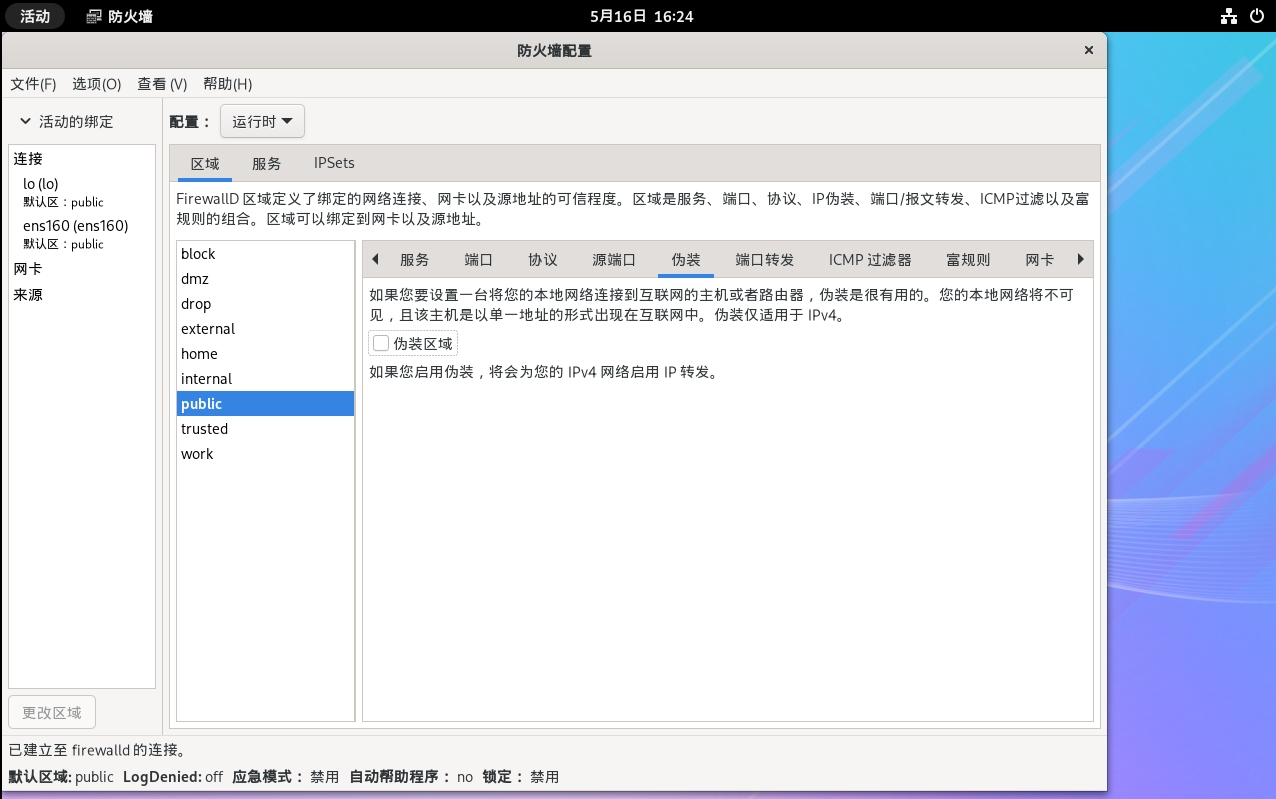Open the zone 服务 sub-tab
1276x799 pixels.
tap(414, 259)
